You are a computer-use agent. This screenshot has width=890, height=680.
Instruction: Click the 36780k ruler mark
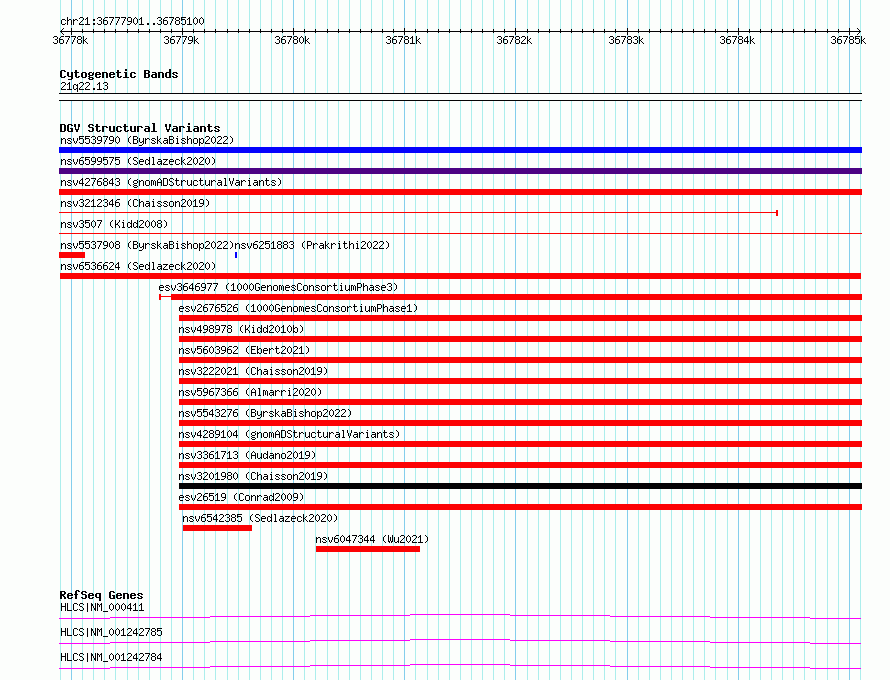point(292,40)
